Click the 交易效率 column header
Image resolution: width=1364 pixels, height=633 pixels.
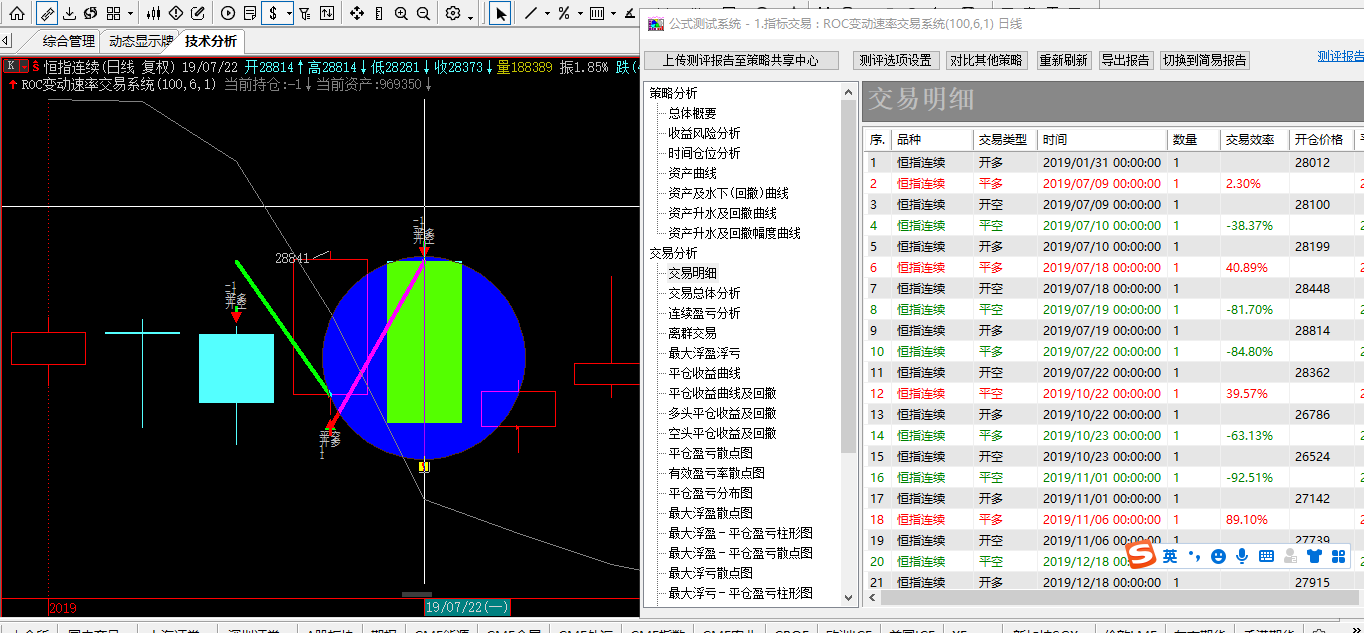click(1254, 140)
